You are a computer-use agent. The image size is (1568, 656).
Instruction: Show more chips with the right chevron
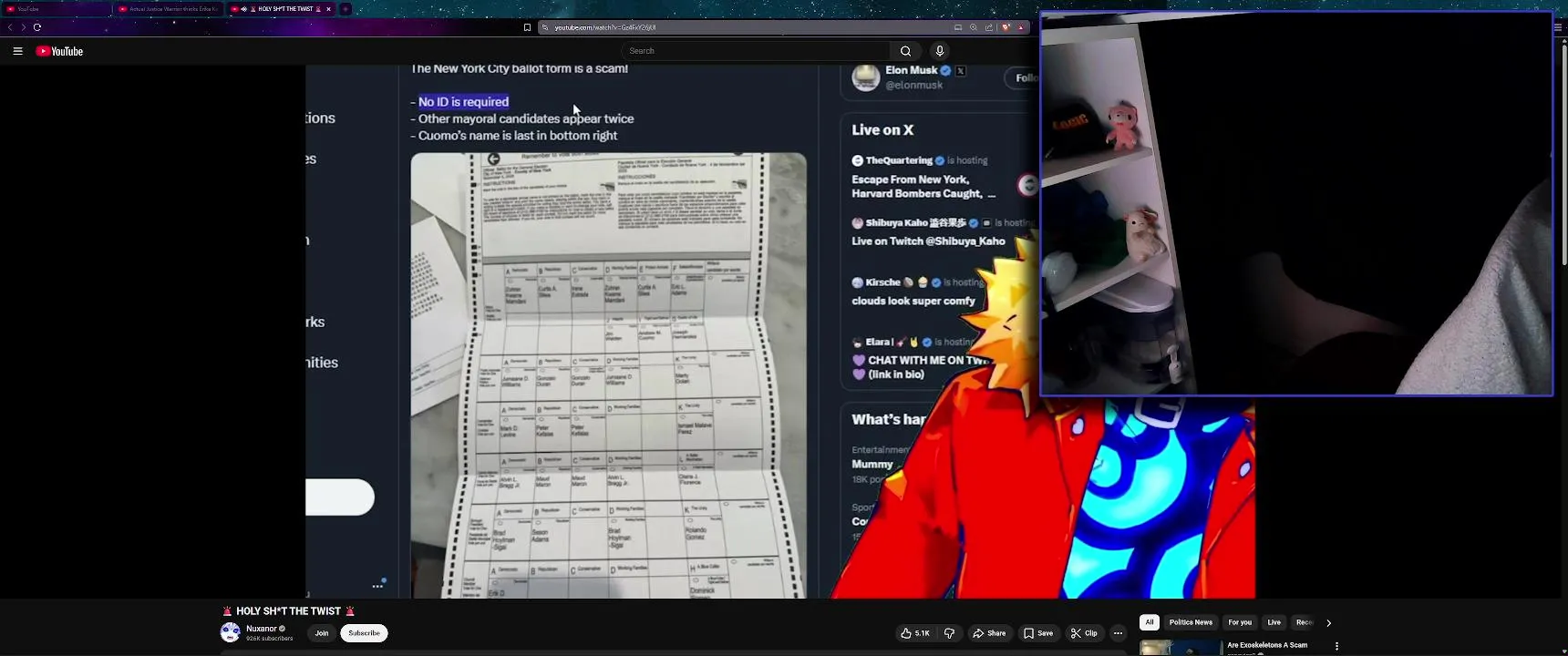point(1329,623)
